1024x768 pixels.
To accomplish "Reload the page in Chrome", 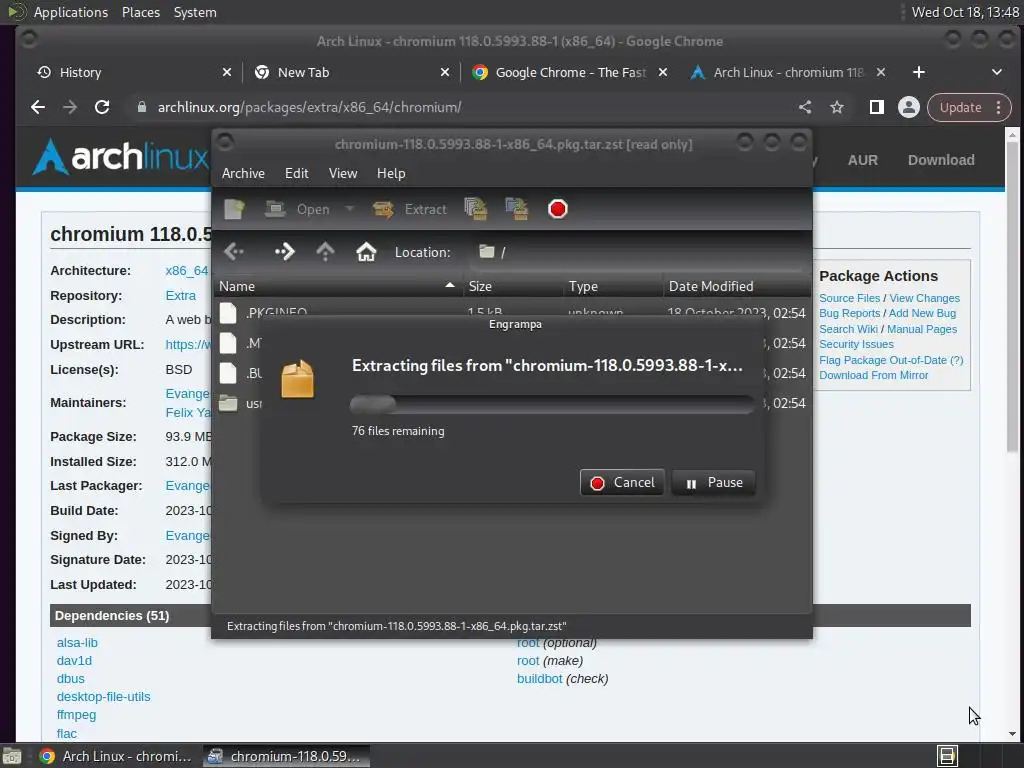I will (102, 107).
